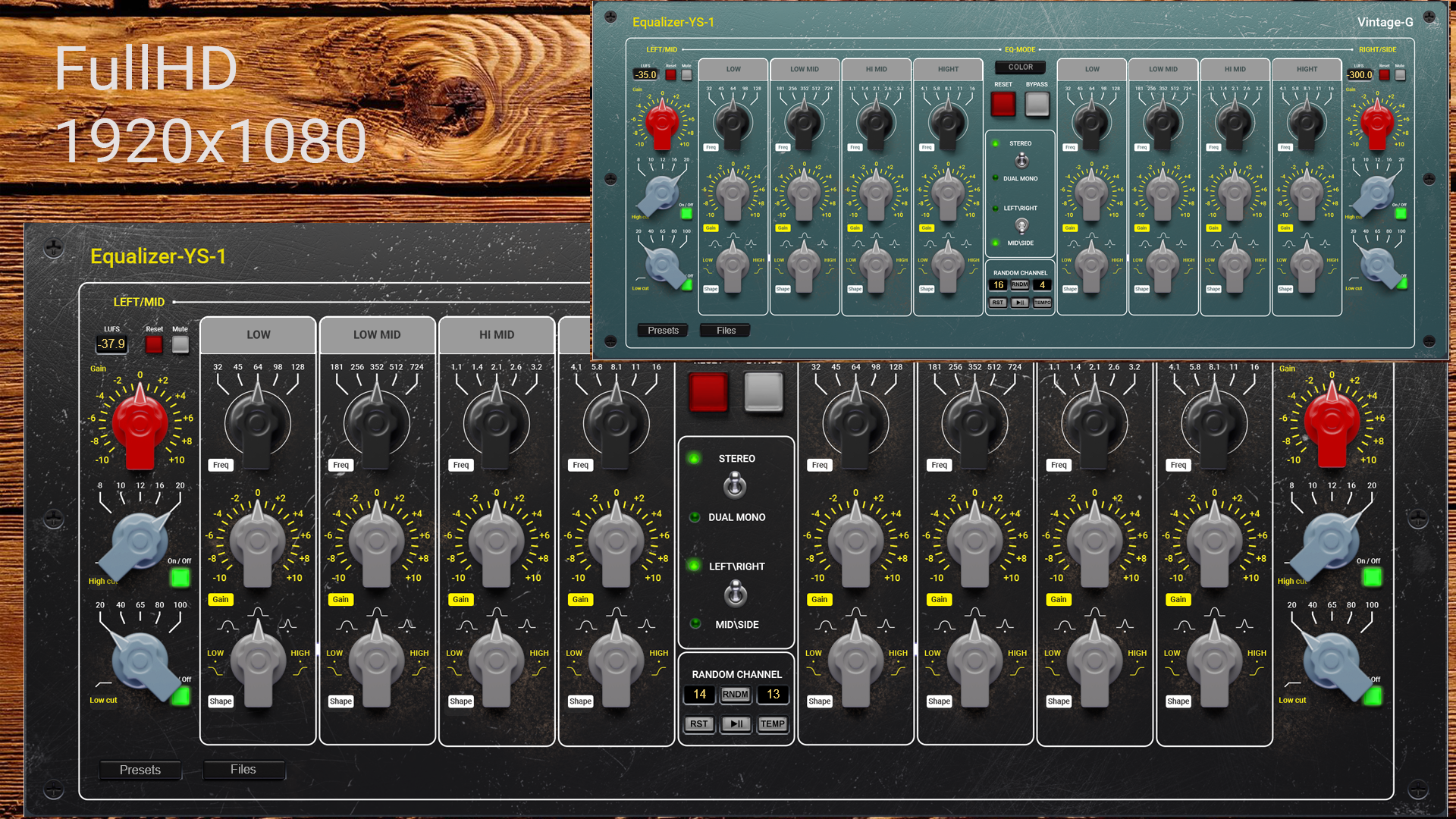Screen dimensions: 1456x819
Task: Click LUFS display reading -300.0 in teal window
Action: (1360, 75)
